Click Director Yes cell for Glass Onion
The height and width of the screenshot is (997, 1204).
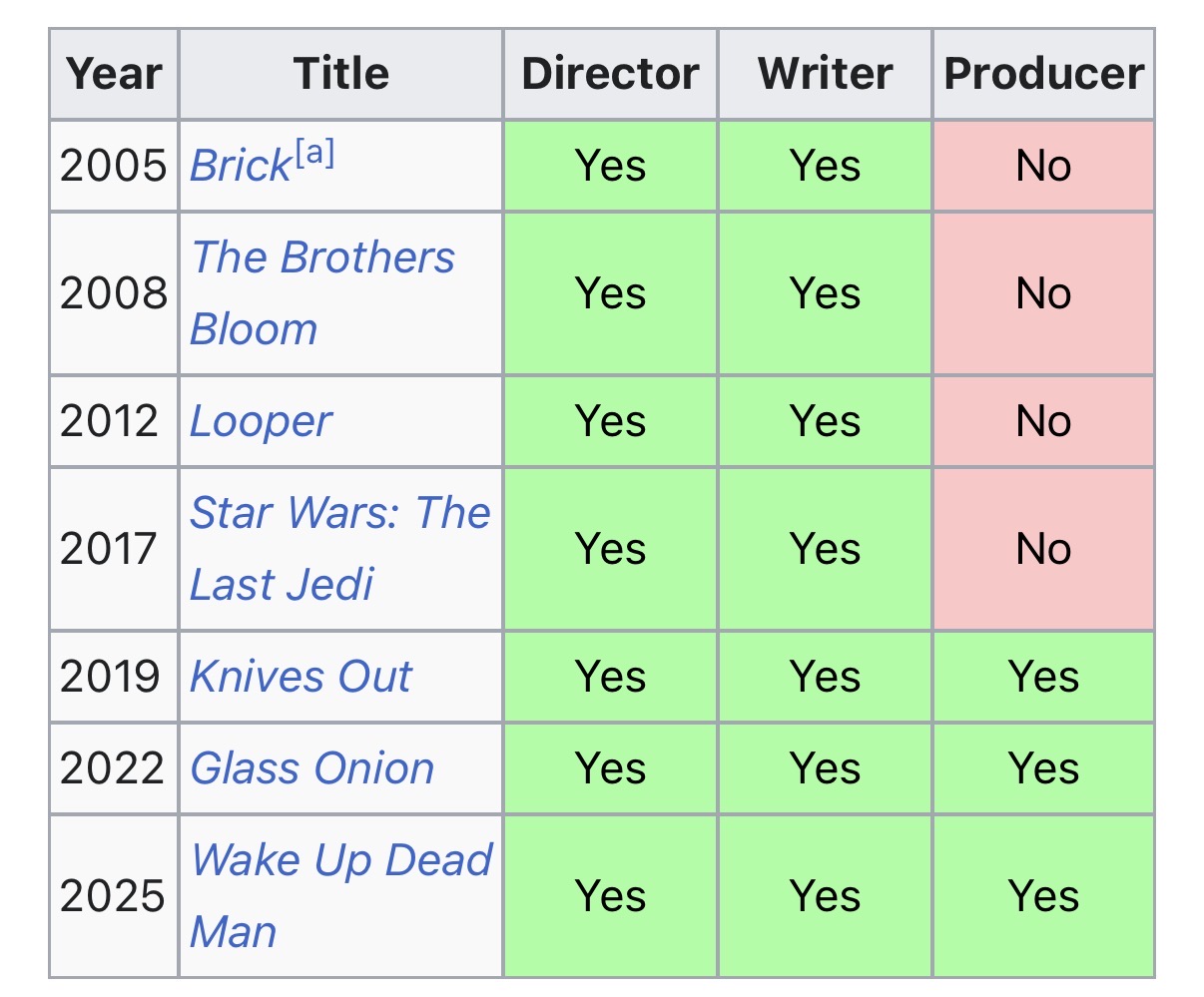coord(610,768)
